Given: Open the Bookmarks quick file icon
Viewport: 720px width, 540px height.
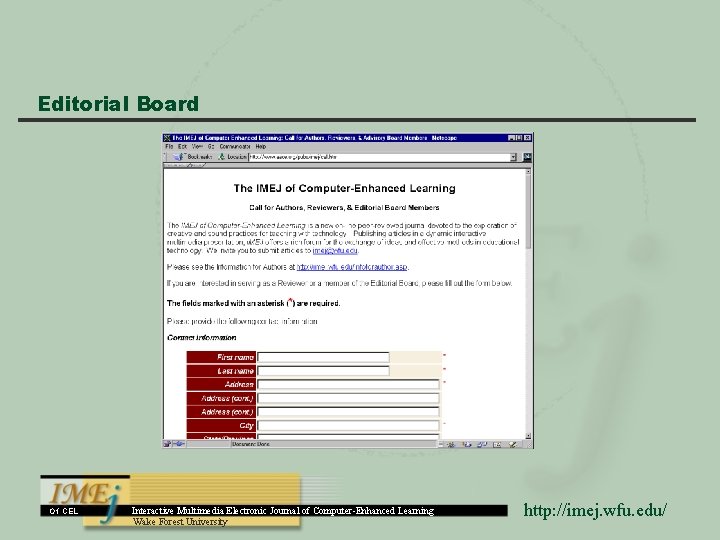Looking at the screenshot, I should [x=178, y=157].
